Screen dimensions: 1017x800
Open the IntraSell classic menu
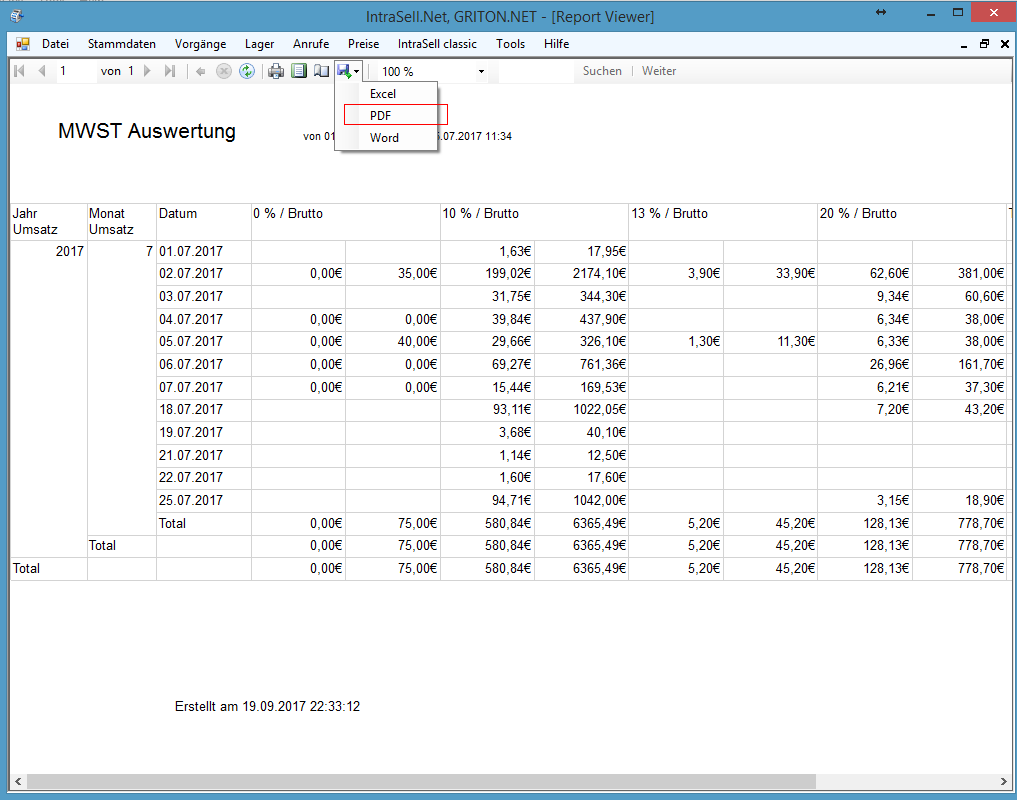click(x=437, y=44)
